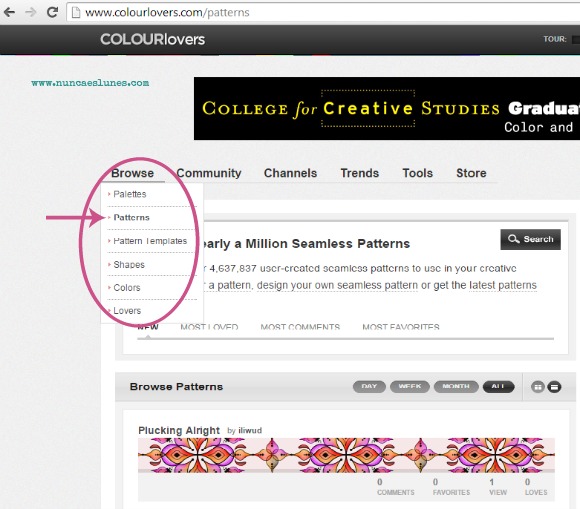The image size is (580, 509).
Task: Open the Browse menu
Action: (132, 173)
